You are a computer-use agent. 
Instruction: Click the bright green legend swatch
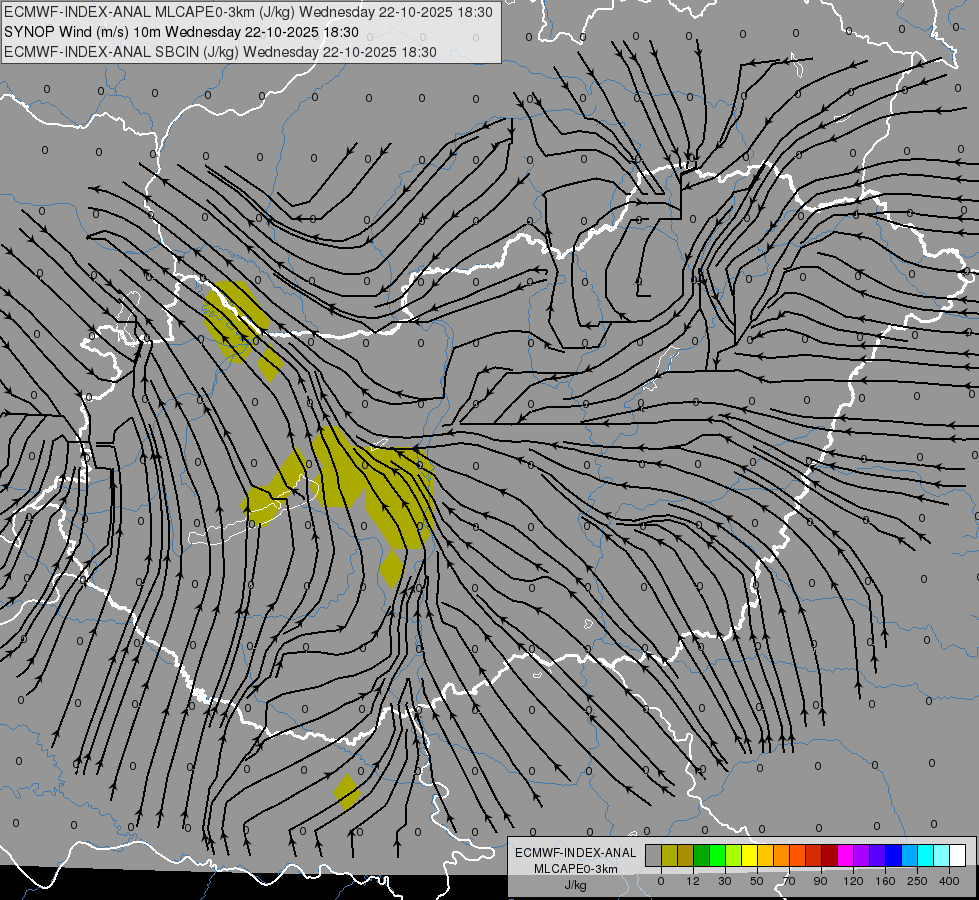pyautogui.click(x=717, y=855)
